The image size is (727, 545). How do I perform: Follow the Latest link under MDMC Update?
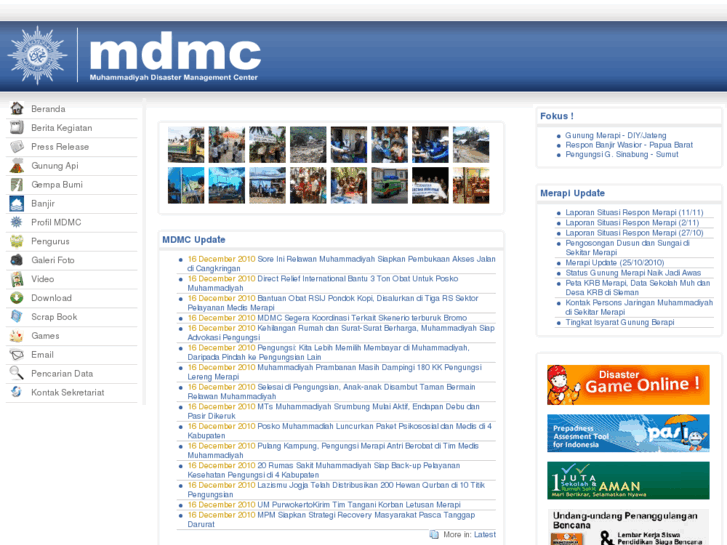coord(485,534)
